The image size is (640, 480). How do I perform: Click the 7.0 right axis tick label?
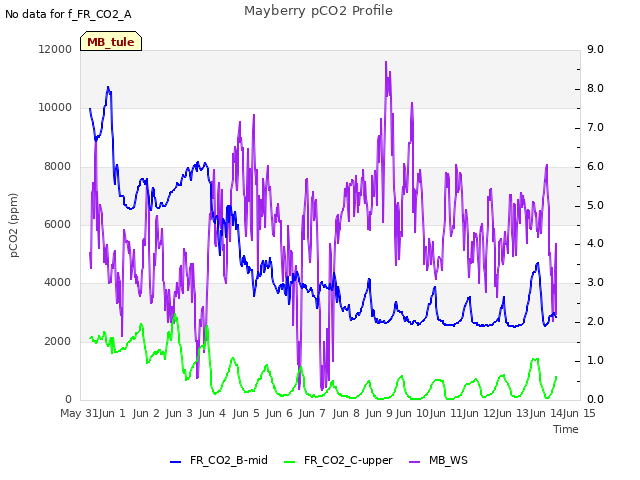coord(595,127)
